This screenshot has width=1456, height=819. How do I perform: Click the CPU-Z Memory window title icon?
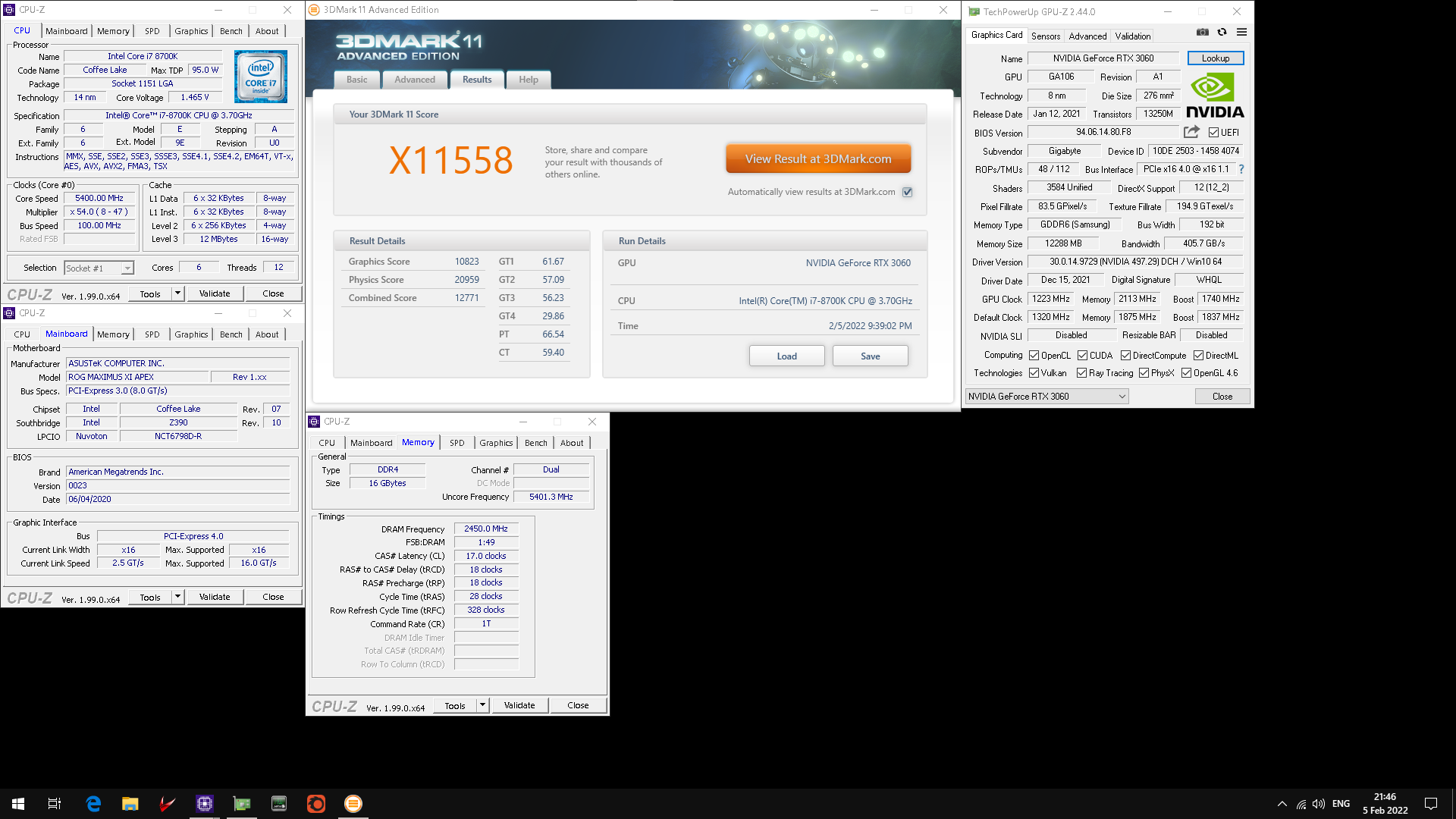point(314,422)
